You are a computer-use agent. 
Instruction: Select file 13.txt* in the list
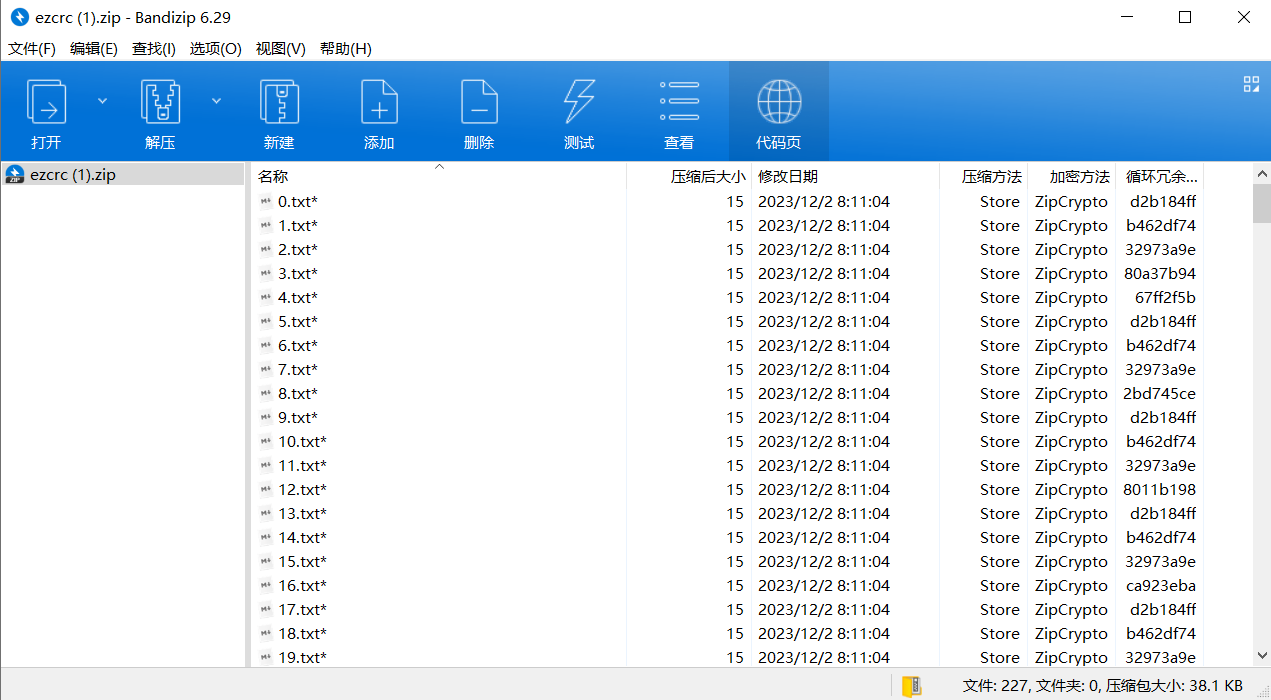(302, 513)
